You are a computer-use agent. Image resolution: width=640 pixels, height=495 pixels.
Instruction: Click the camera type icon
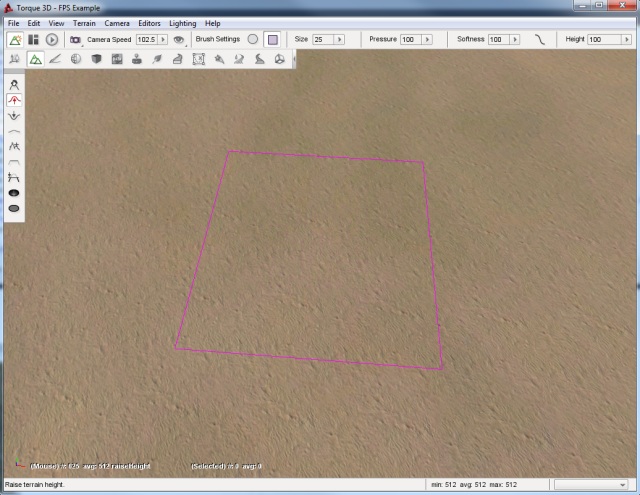point(75,39)
